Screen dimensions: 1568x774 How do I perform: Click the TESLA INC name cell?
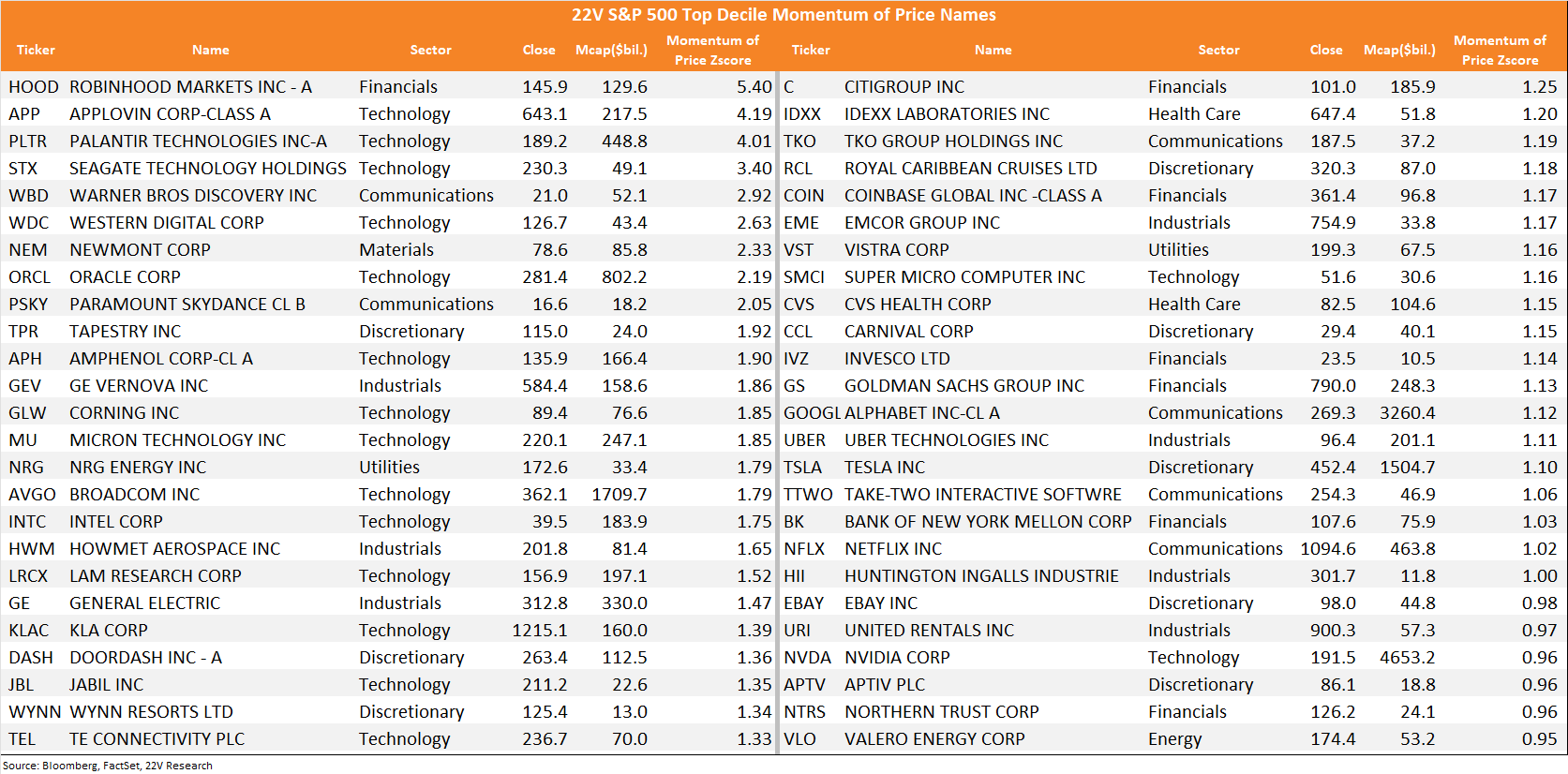(x=884, y=468)
